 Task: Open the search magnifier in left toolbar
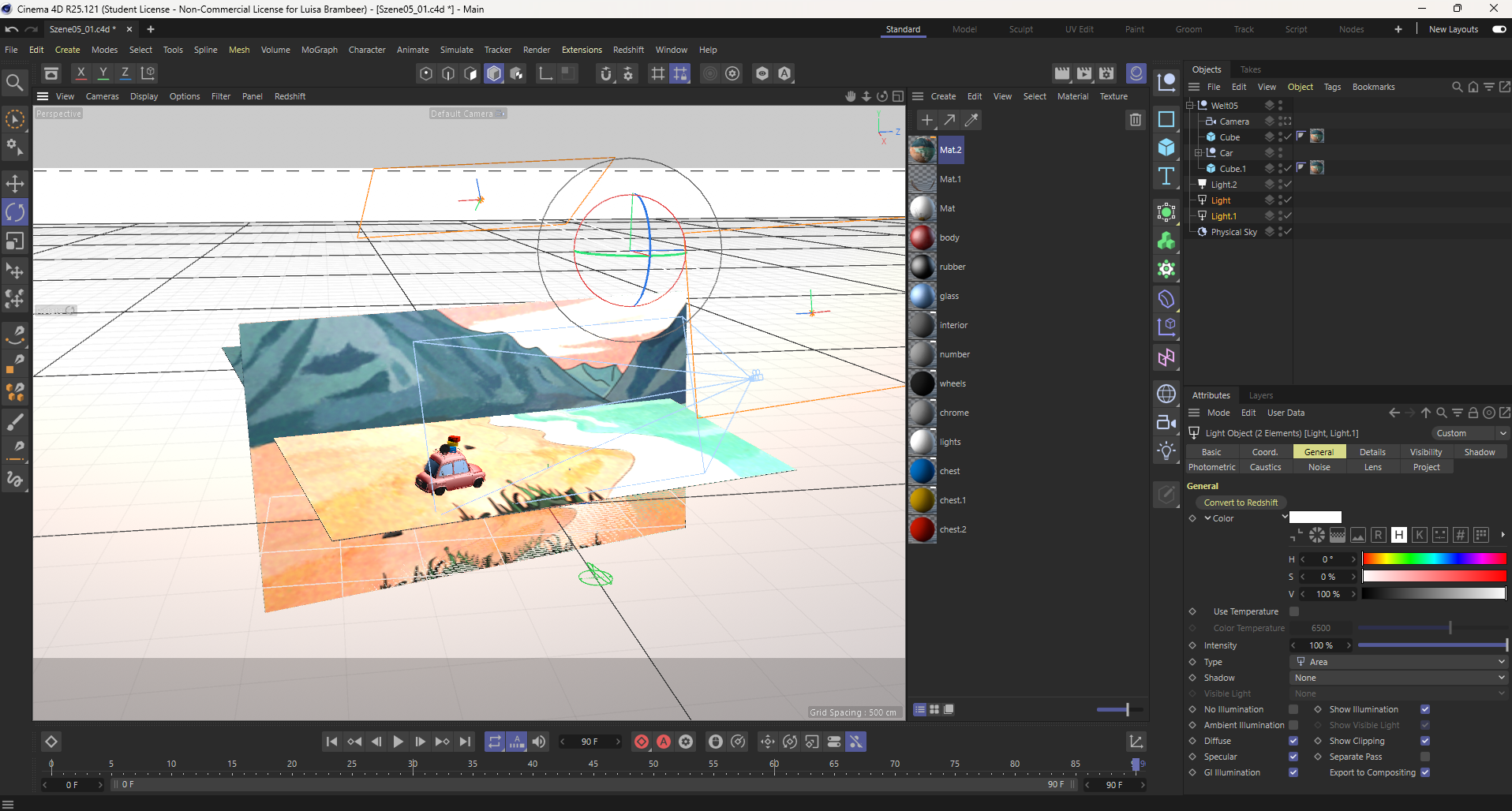coord(15,82)
